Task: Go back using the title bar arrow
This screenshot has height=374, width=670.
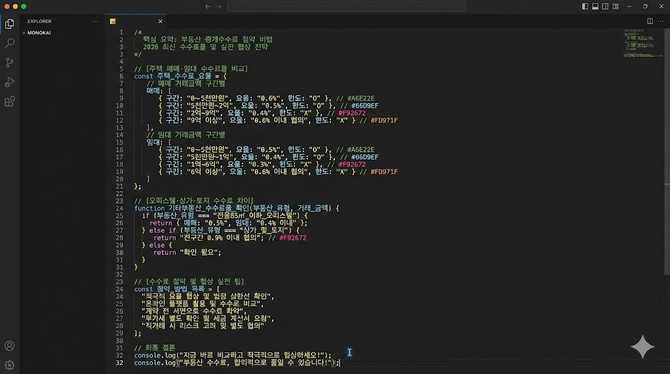Action: tap(208, 6)
